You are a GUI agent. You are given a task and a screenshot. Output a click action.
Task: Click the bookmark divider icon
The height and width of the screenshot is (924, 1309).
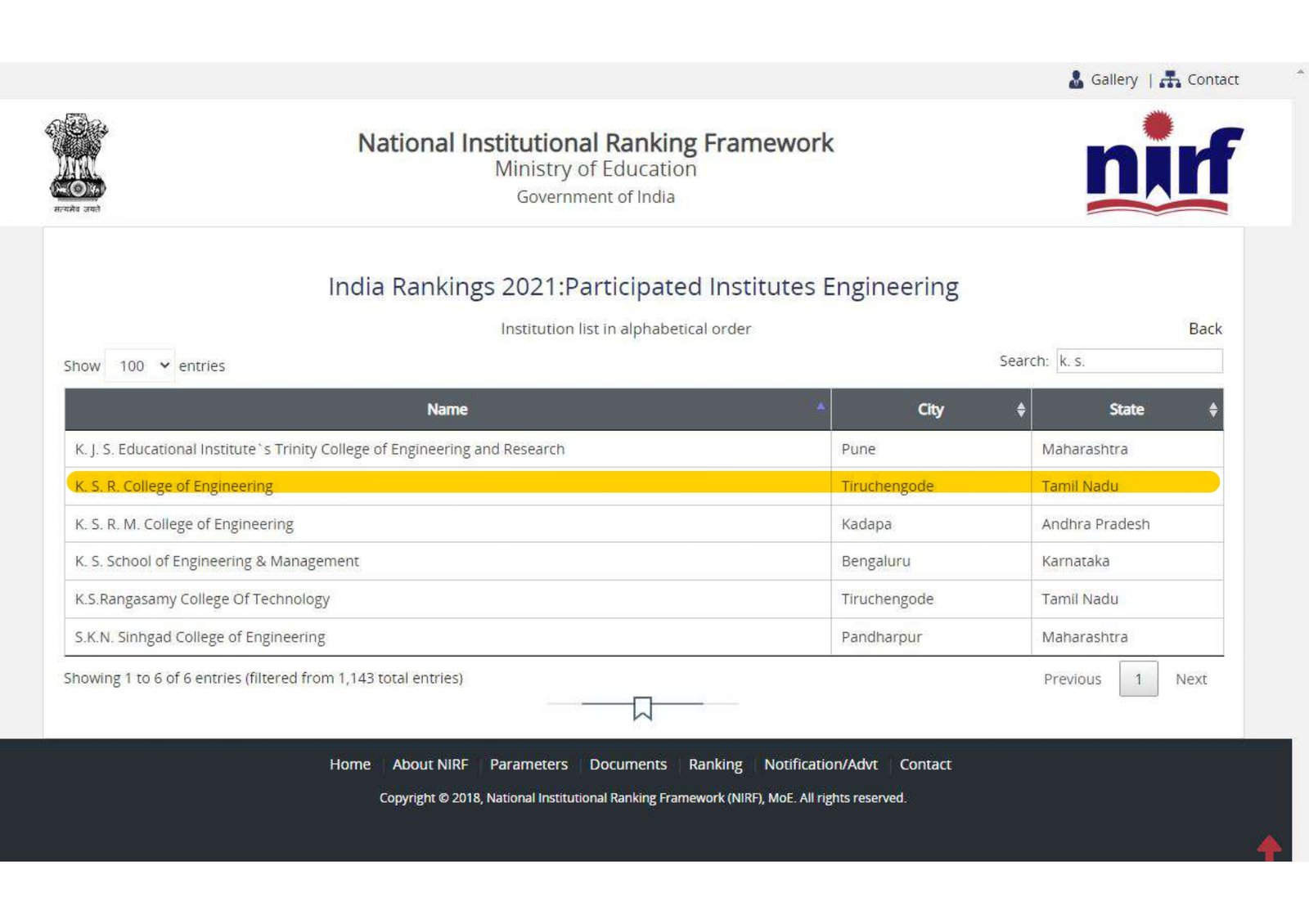642,707
